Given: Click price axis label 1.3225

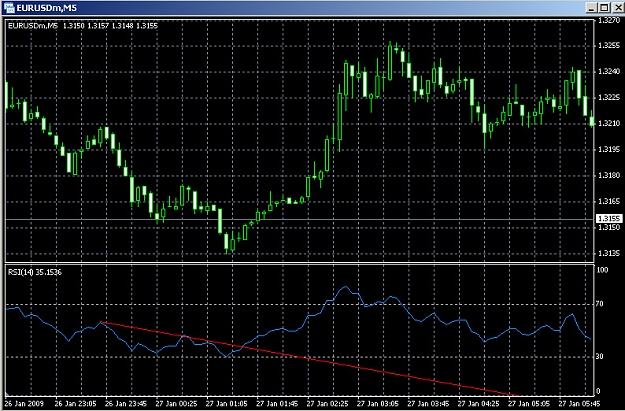Looking at the screenshot, I should pos(609,98).
